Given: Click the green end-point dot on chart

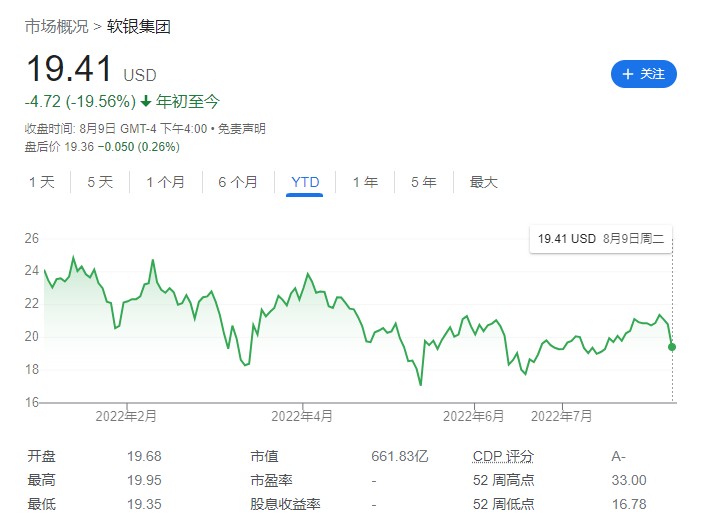Looking at the screenshot, I should click(x=672, y=347).
